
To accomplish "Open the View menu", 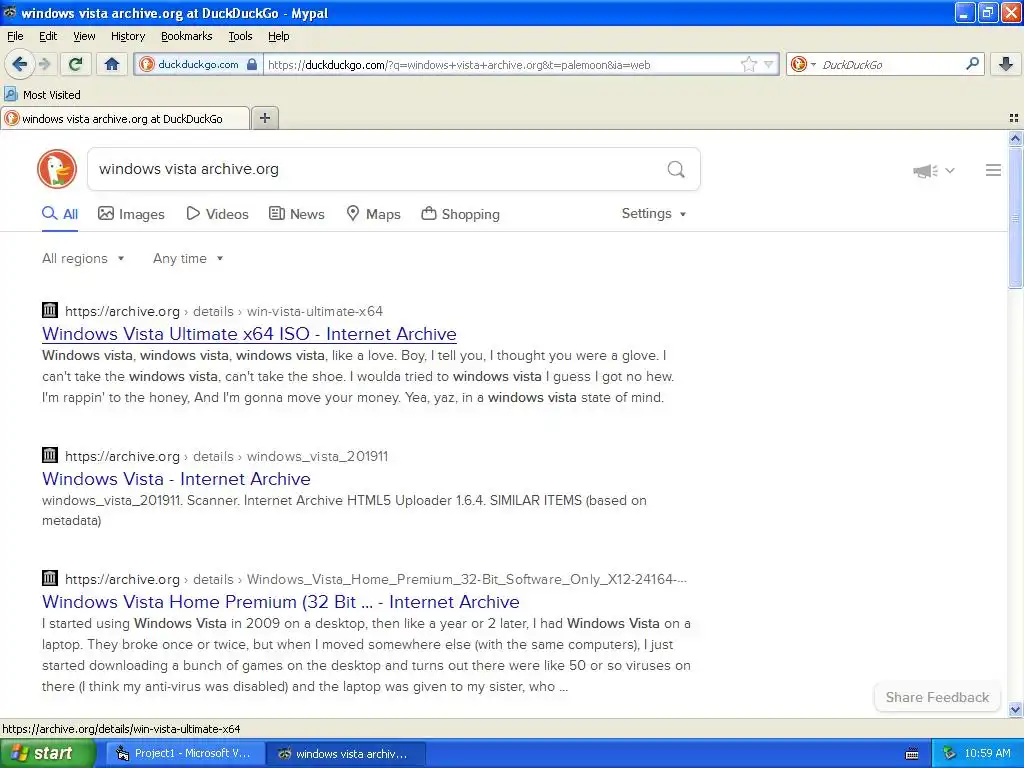I will [84, 36].
